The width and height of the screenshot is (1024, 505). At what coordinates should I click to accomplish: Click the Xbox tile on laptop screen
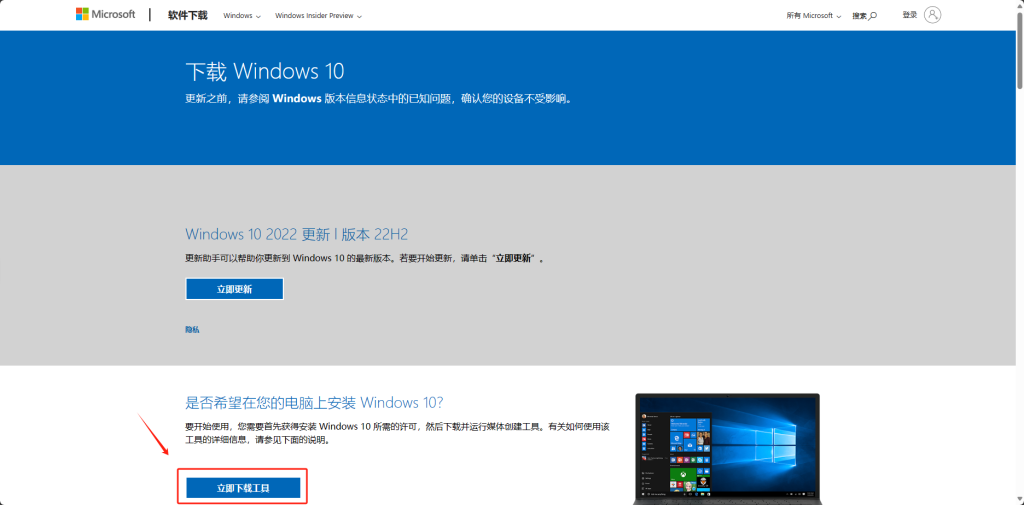pyautogui.click(x=685, y=475)
